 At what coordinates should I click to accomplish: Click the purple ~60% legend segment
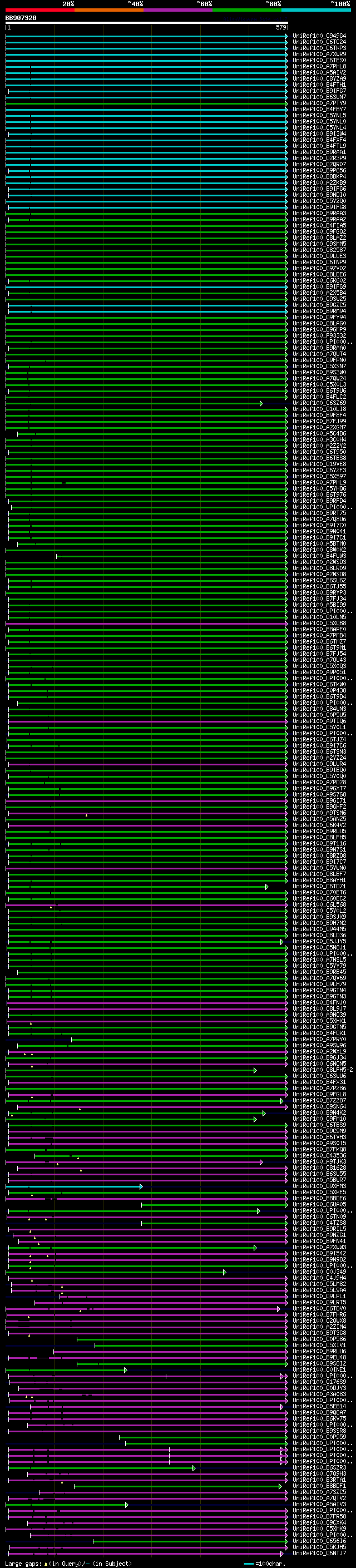177,10
